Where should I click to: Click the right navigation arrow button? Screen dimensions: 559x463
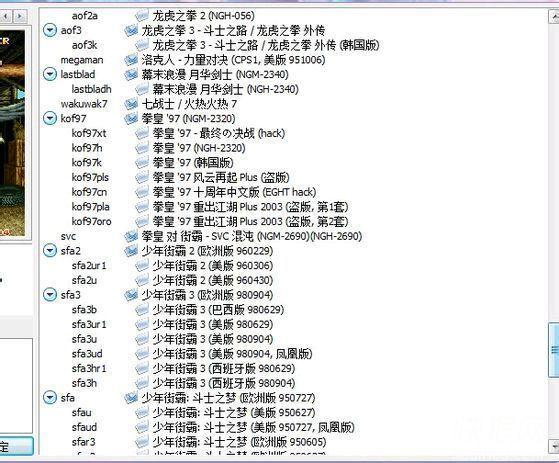click(20, 16)
